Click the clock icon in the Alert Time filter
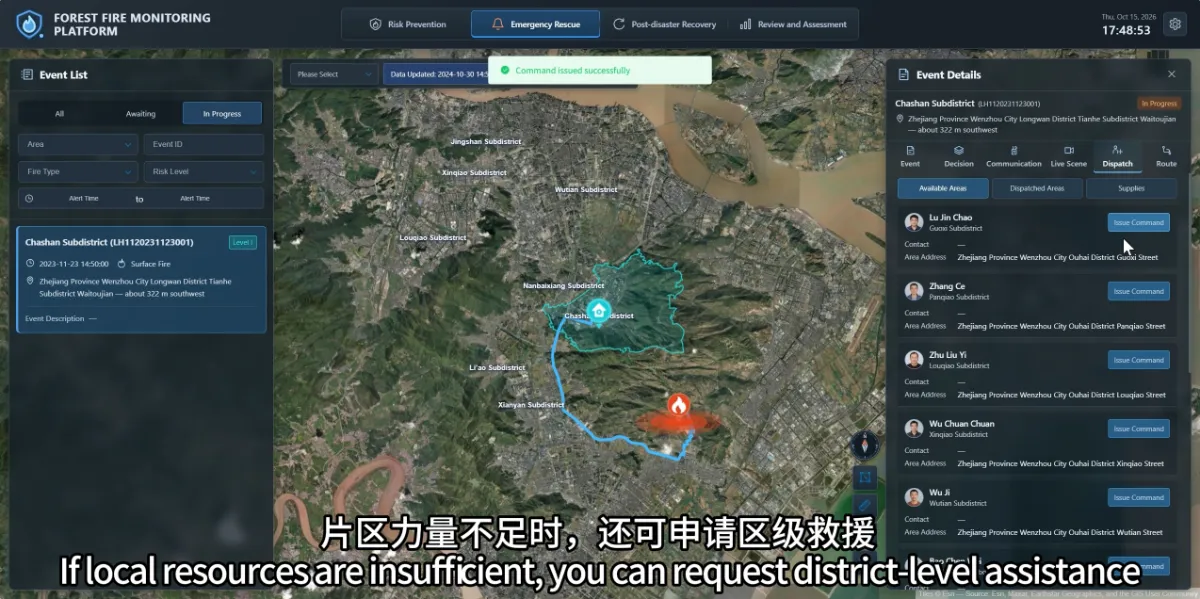This screenshot has width=1200, height=599. [x=29, y=199]
